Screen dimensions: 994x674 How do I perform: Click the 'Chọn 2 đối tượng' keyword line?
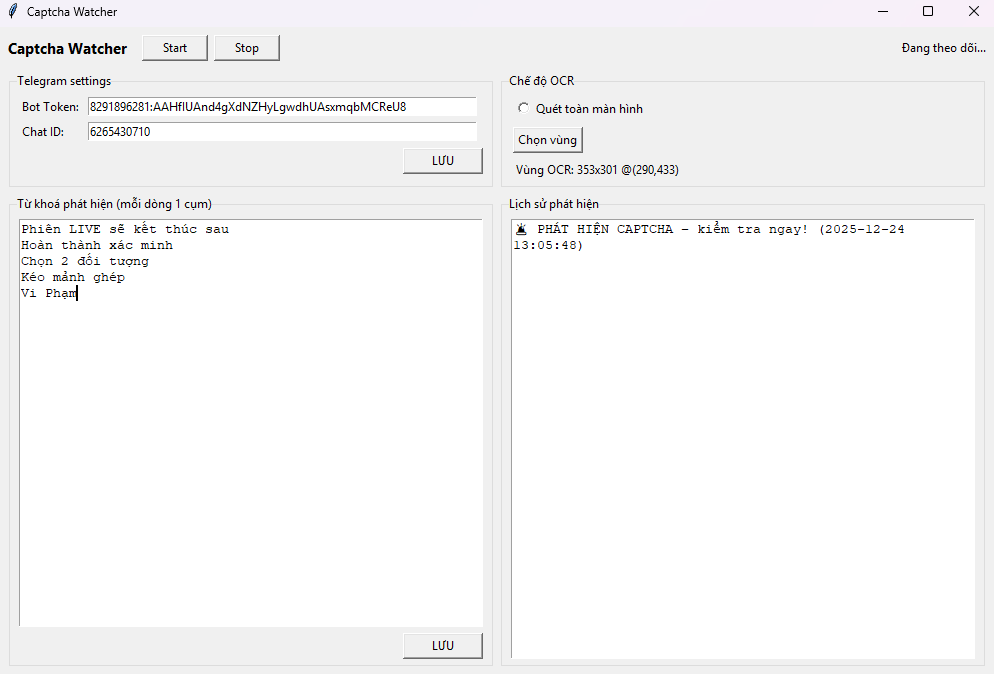coord(85,261)
